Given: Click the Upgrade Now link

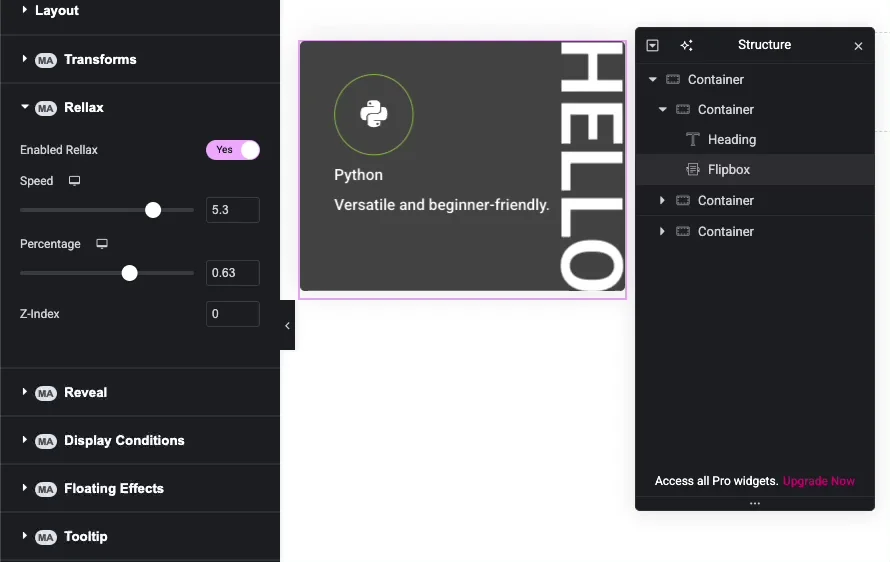Looking at the screenshot, I should click(x=818, y=481).
